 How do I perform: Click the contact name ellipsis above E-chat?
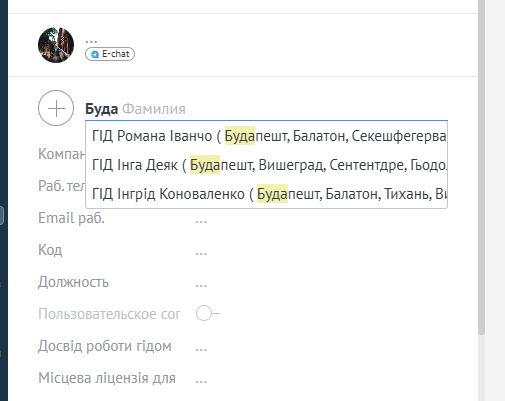point(91,41)
